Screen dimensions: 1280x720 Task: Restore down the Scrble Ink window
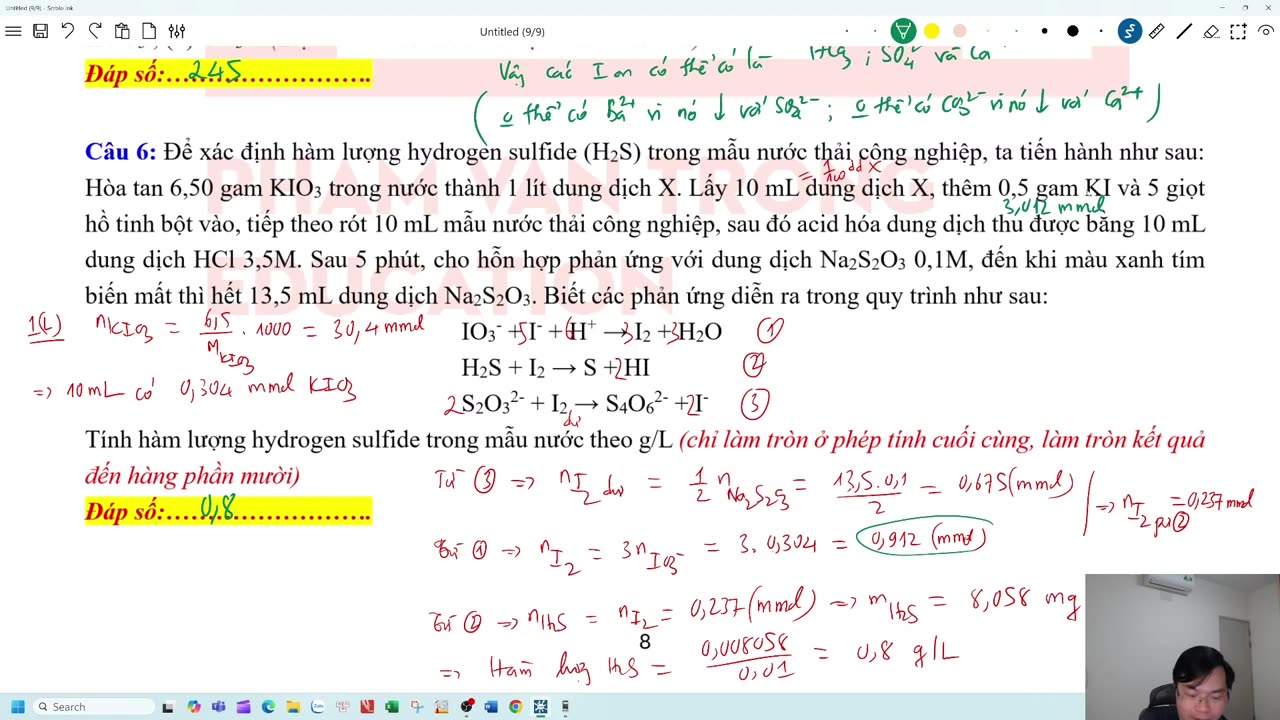click(1244, 7)
